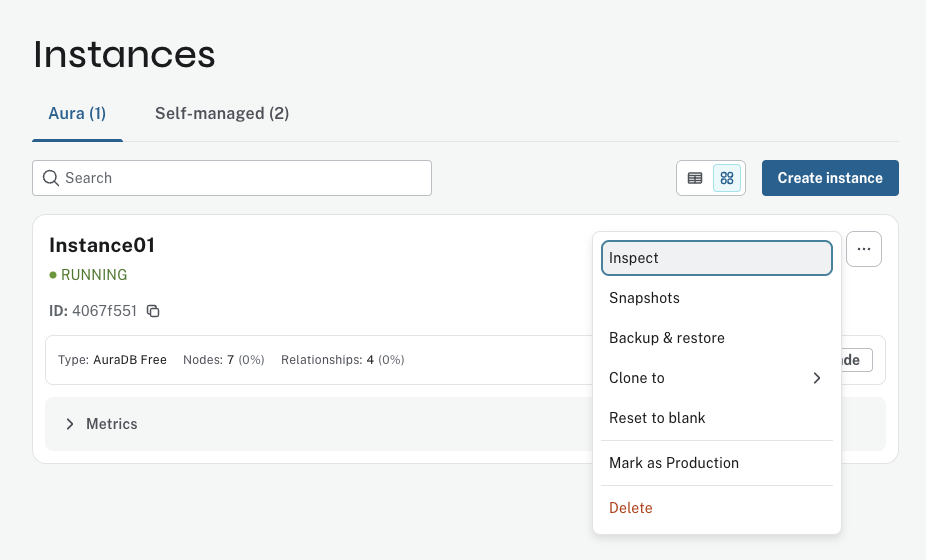
Task: Expand the Metrics section chevron
Action: tap(70, 424)
